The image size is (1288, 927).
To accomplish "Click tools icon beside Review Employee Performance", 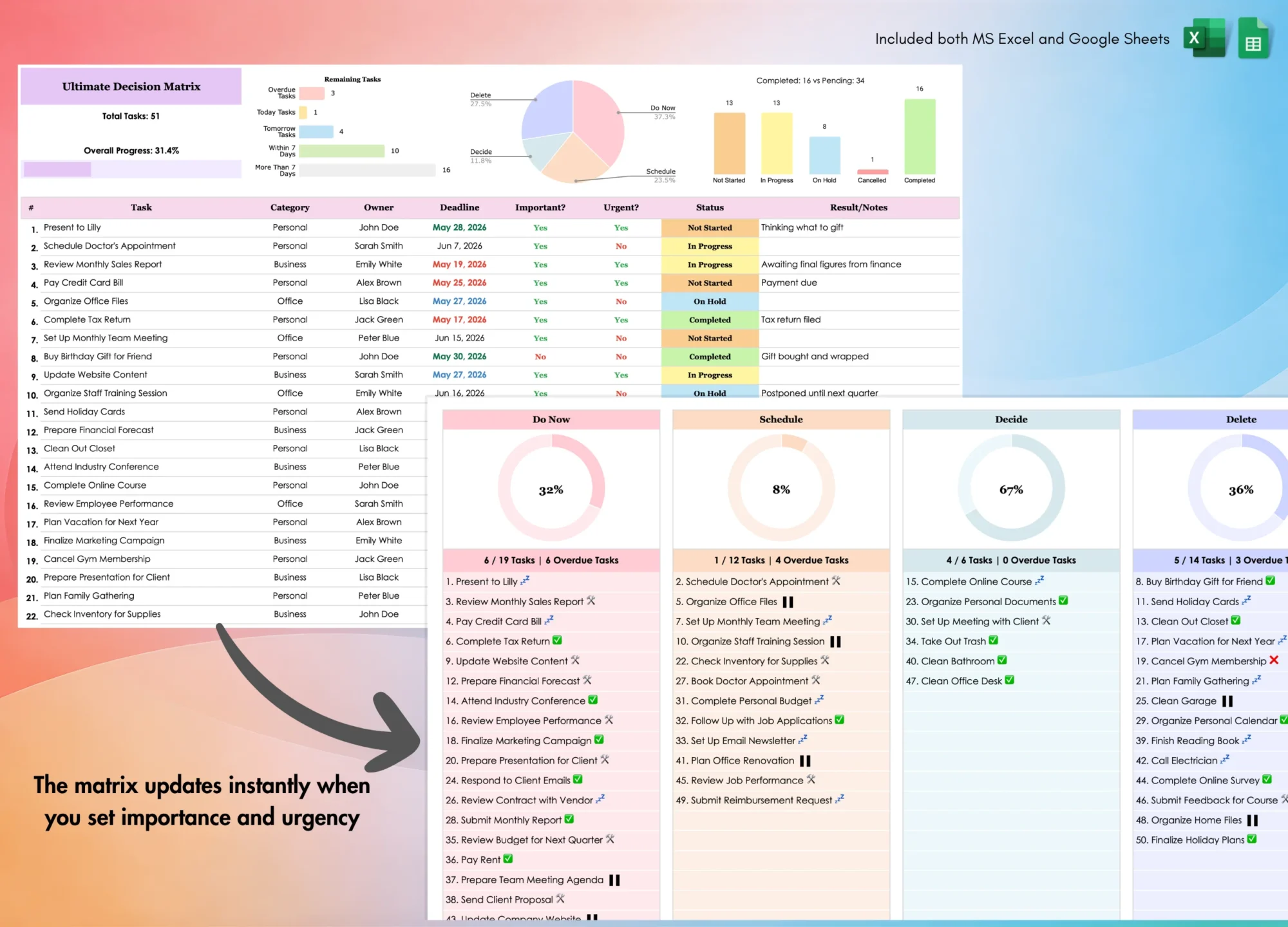I will [x=609, y=720].
